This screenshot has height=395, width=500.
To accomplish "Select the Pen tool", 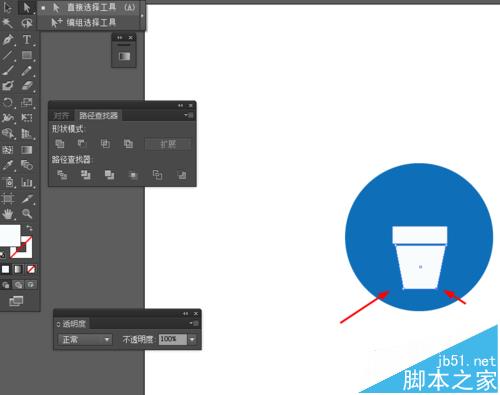I will [x=7, y=39].
